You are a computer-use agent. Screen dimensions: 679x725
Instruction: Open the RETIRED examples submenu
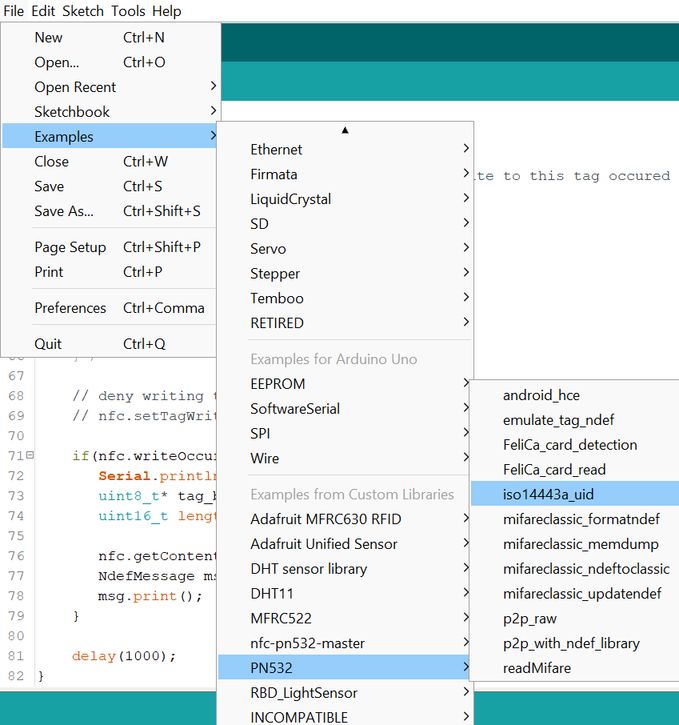[345, 323]
